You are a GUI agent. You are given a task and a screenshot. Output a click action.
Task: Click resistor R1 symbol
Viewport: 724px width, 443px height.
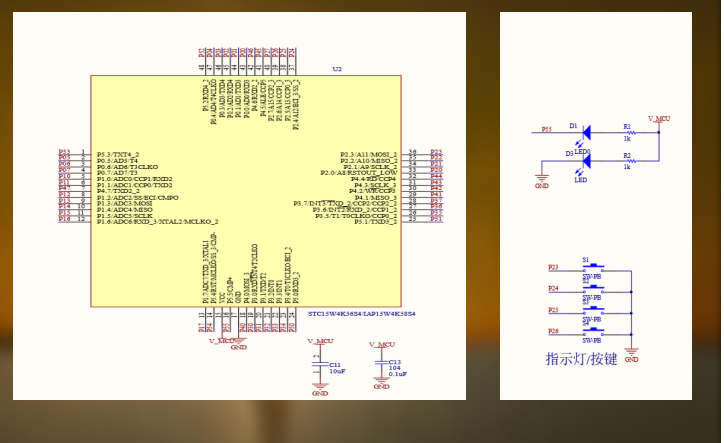click(630, 133)
